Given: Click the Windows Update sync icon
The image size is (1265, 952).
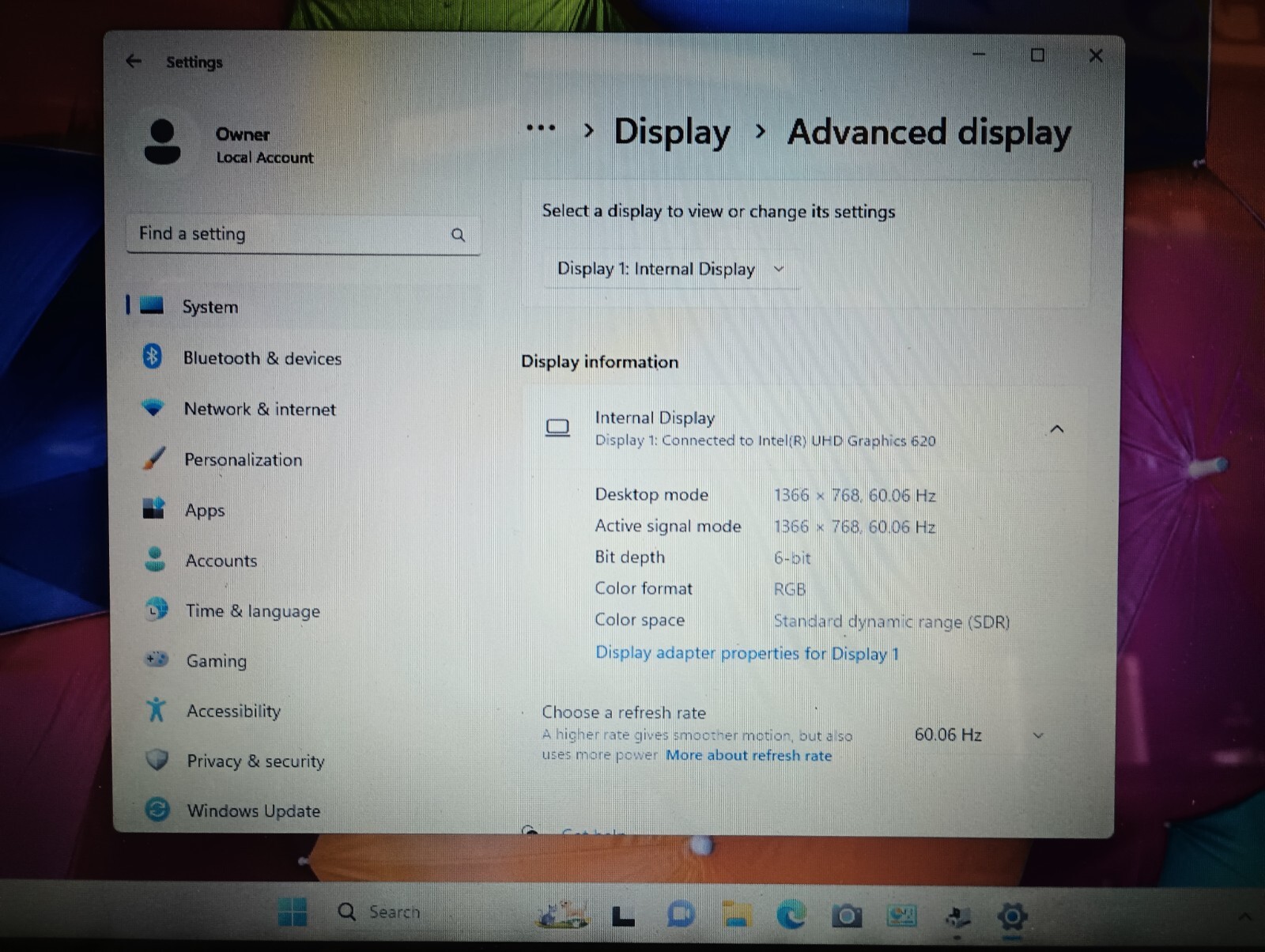Looking at the screenshot, I should (x=157, y=810).
